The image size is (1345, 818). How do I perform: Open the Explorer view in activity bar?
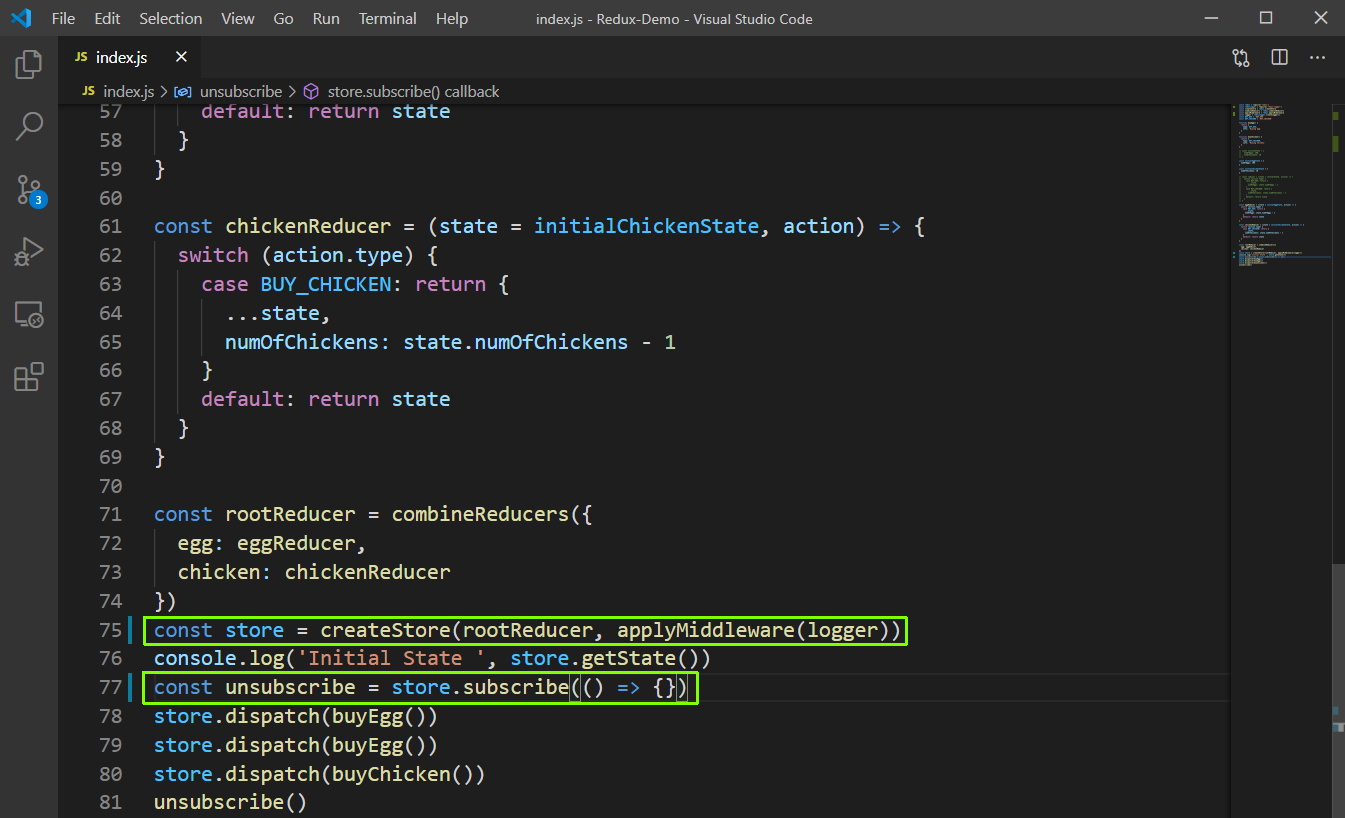tap(29, 65)
